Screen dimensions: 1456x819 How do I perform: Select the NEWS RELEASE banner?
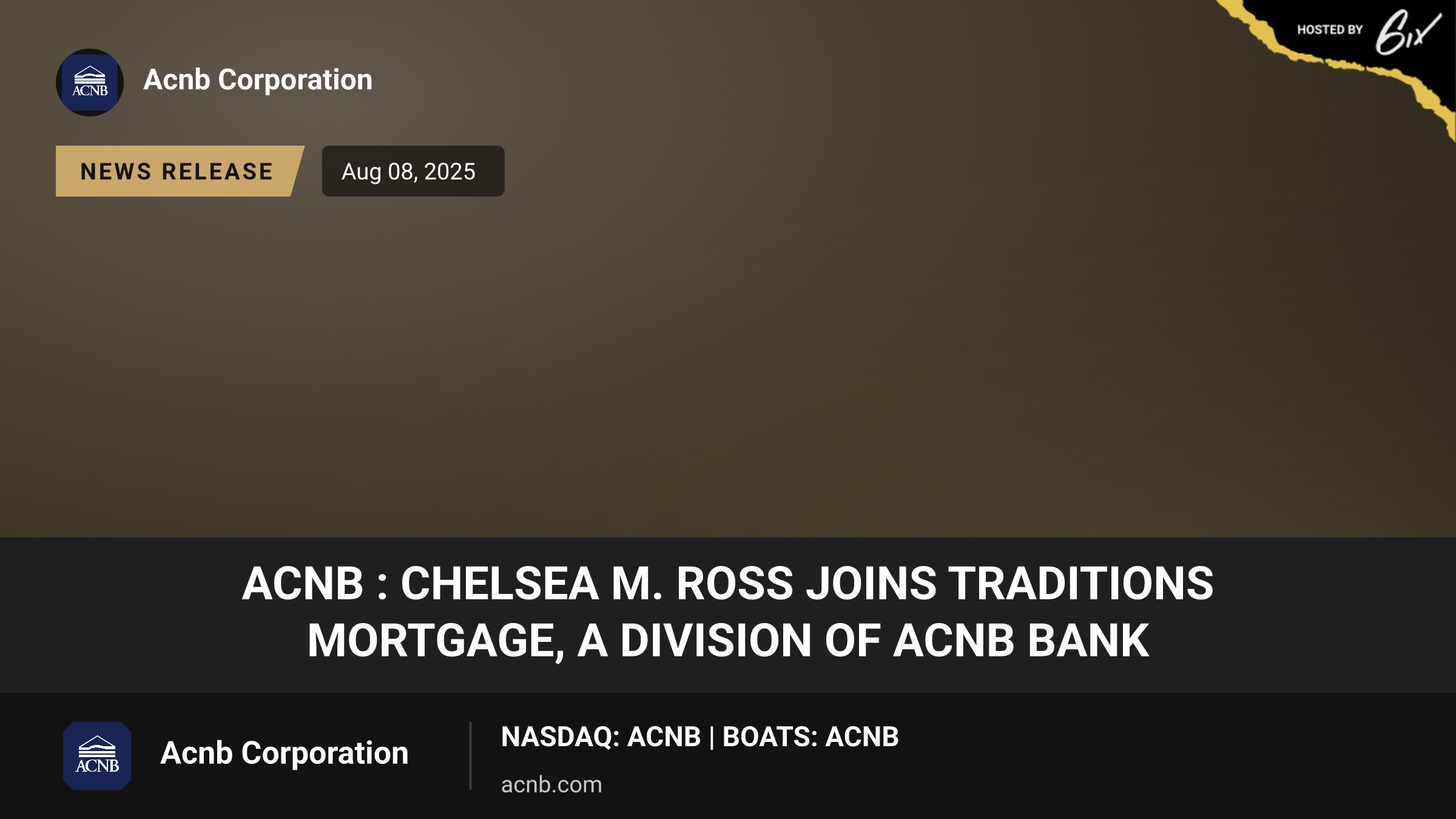pyautogui.click(x=180, y=171)
